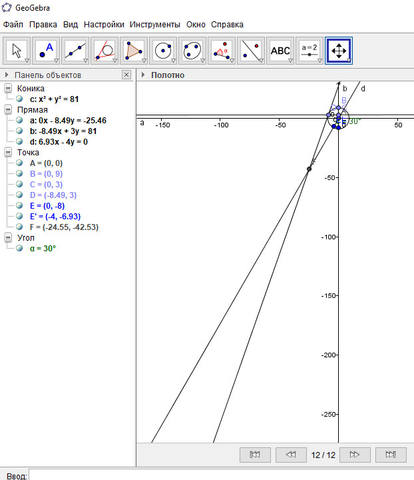Select the row α = 30°
Screen dimensions: 414x480
pos(43,248)
